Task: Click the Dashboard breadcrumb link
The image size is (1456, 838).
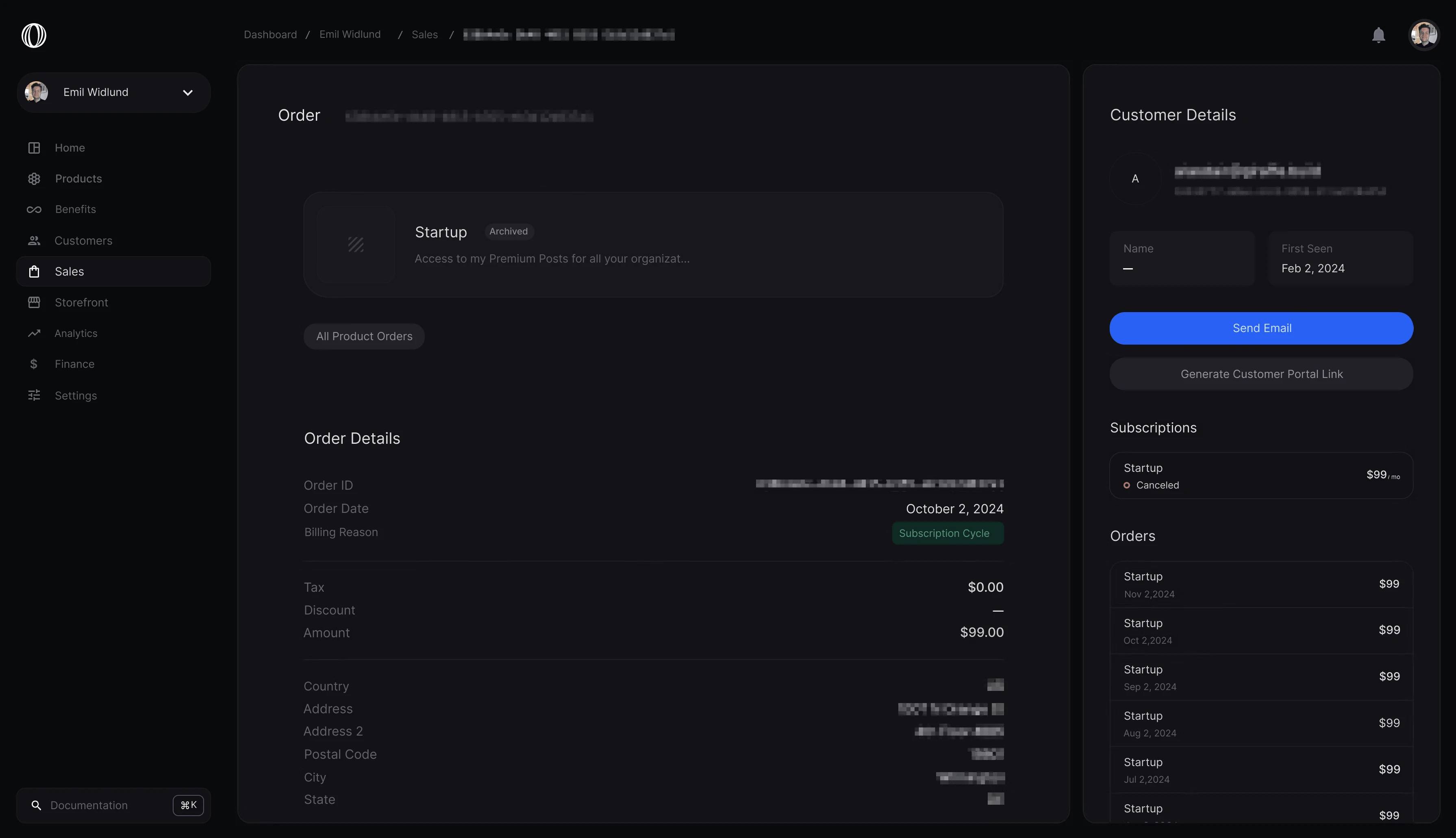Action: click(x=270, y=35)
